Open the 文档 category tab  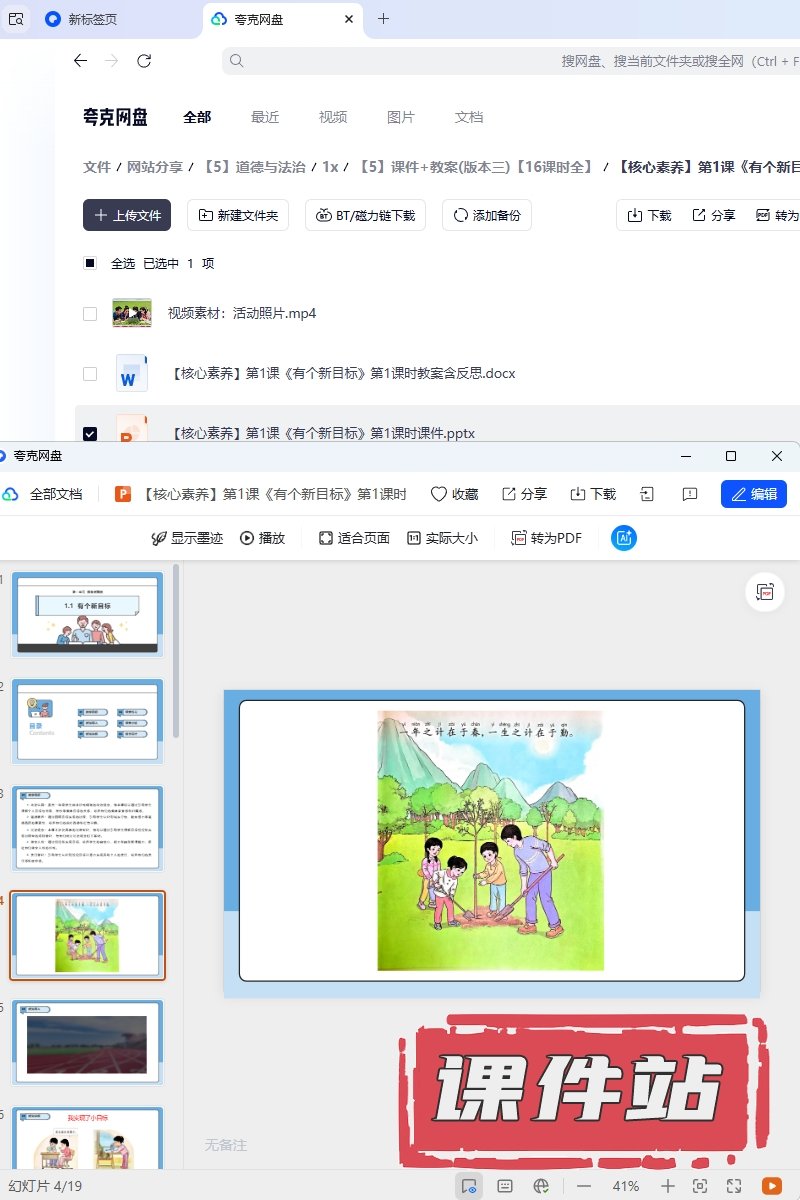tap(469, 117)
